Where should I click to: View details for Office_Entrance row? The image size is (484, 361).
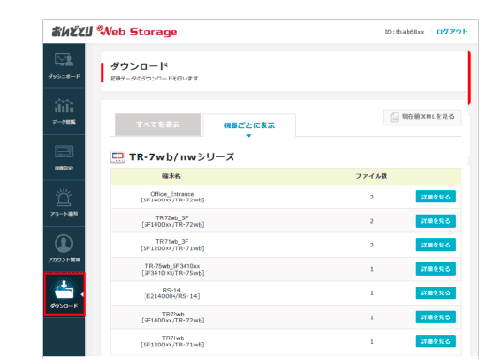tap(435, 197)
